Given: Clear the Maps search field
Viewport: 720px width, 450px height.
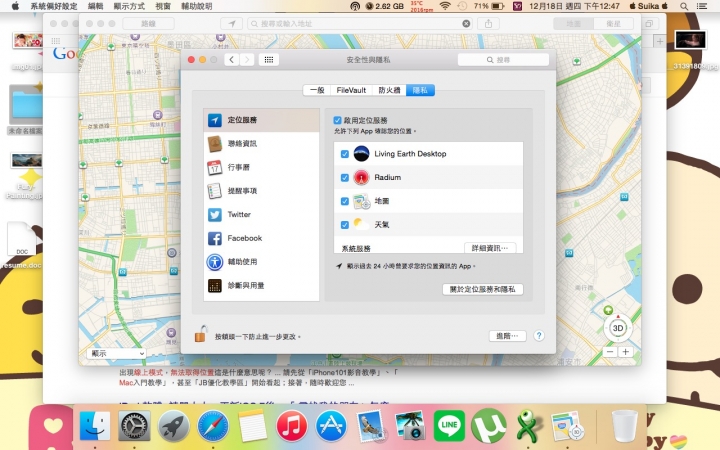Looking at the screenshot, I should click(x=466, y=23).
